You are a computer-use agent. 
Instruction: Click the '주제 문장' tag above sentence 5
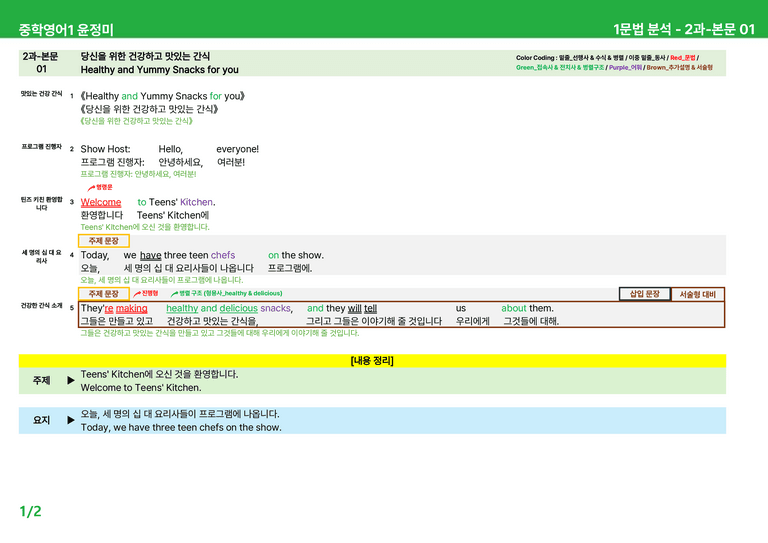[104, 294]
